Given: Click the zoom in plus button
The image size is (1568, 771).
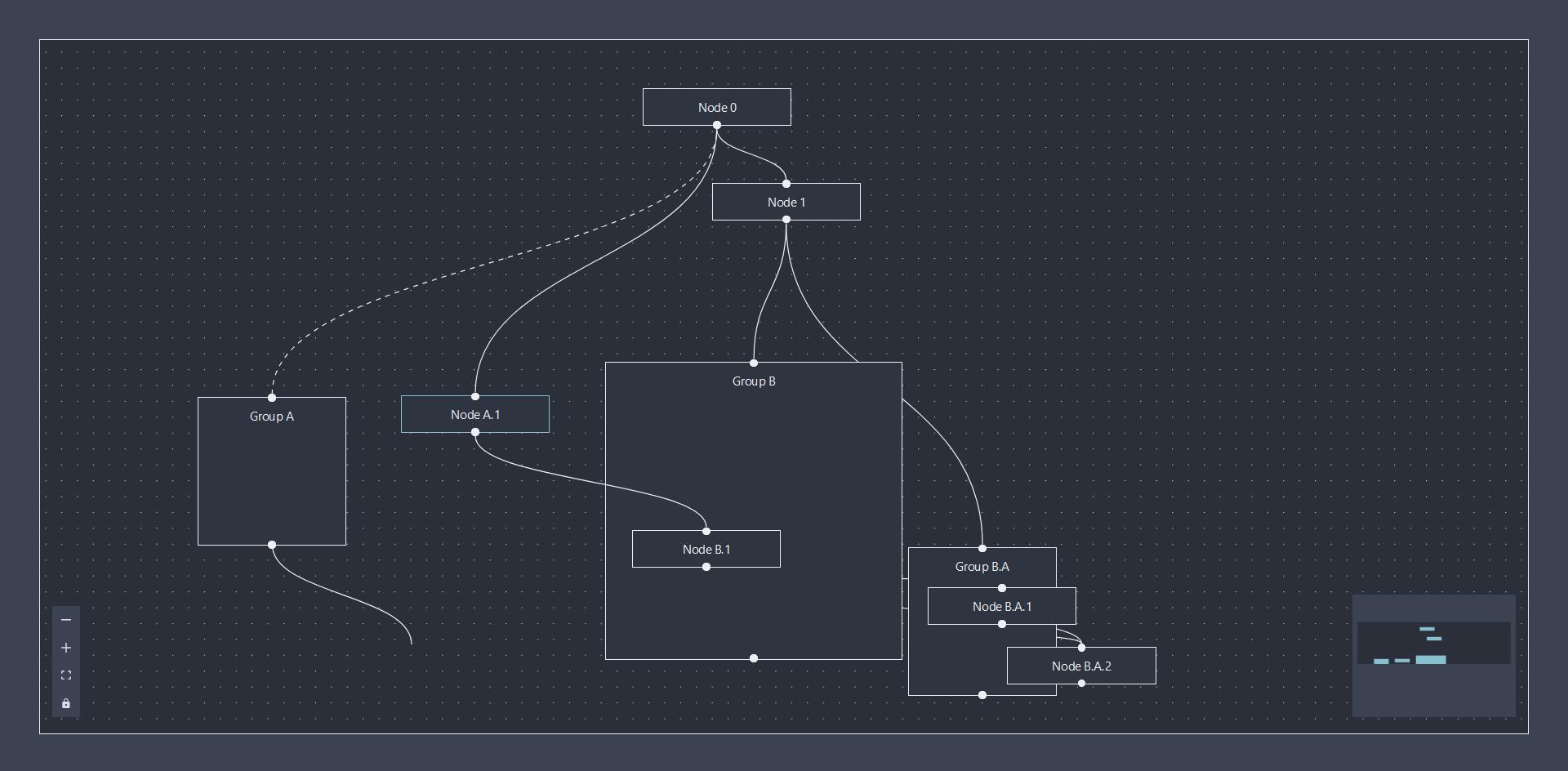Looking at the screenshot, I should click(x=66, y=648).
